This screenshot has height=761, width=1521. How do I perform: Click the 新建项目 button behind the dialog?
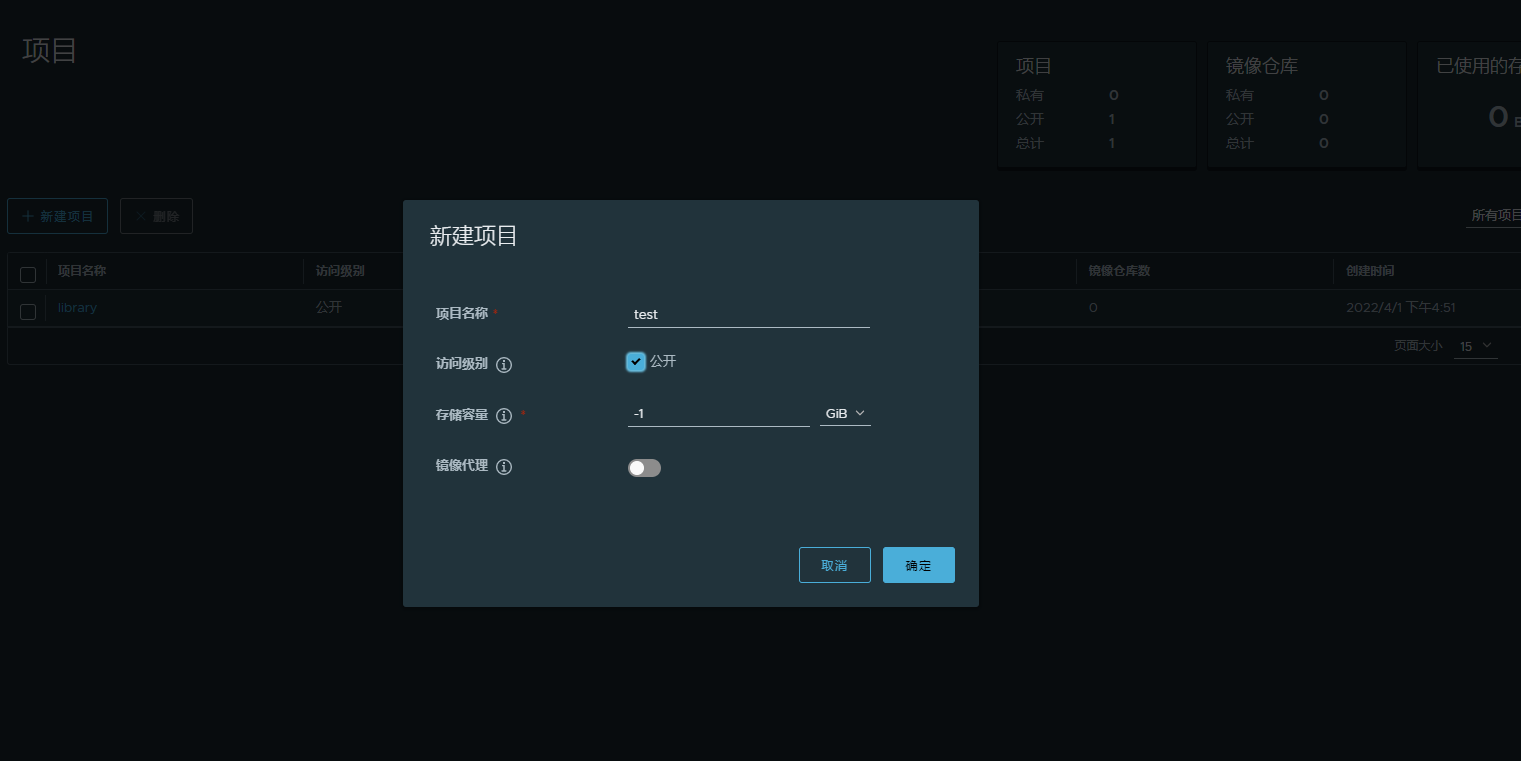(57, 216)
